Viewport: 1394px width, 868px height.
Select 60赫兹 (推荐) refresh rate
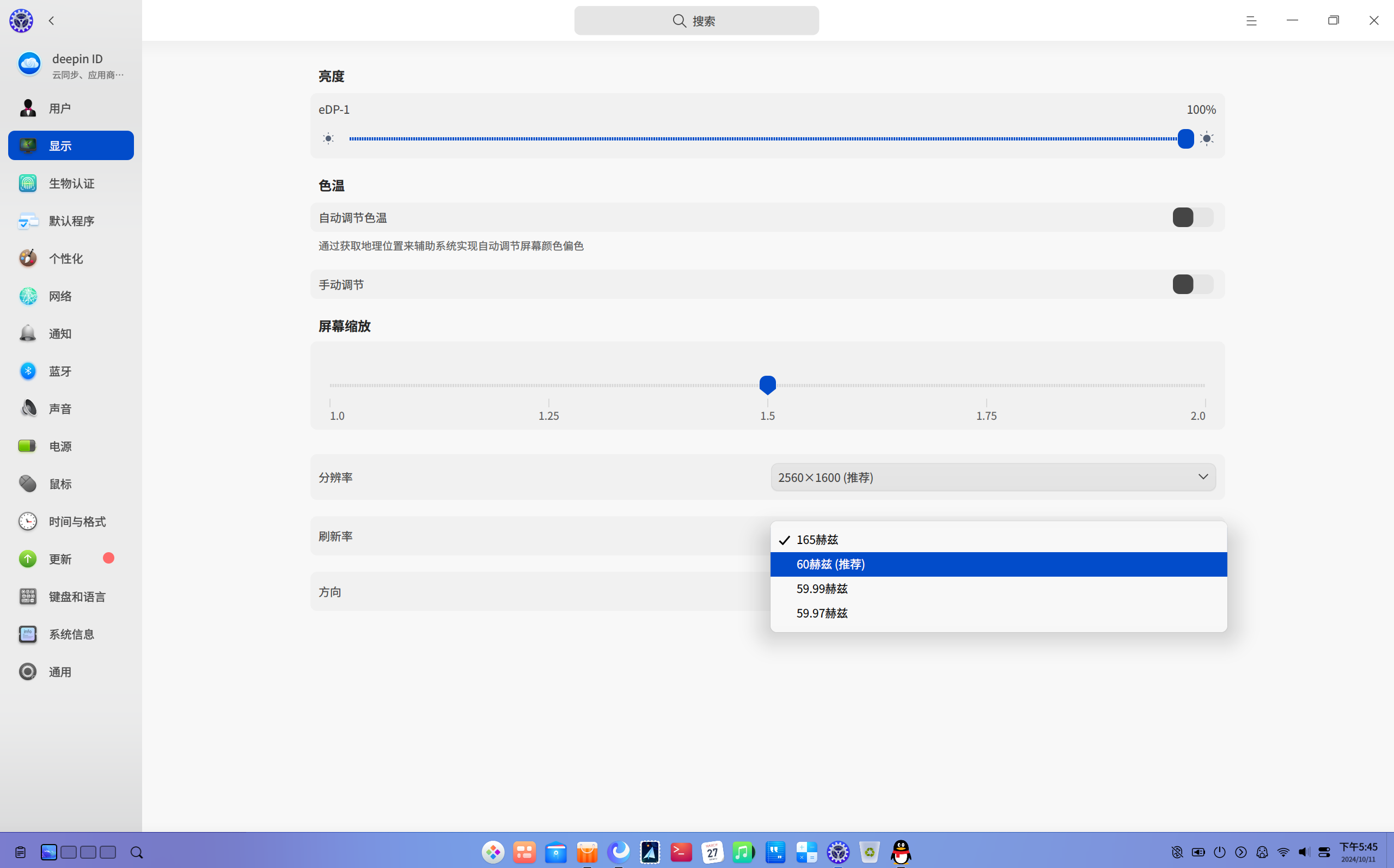(998, 564)
